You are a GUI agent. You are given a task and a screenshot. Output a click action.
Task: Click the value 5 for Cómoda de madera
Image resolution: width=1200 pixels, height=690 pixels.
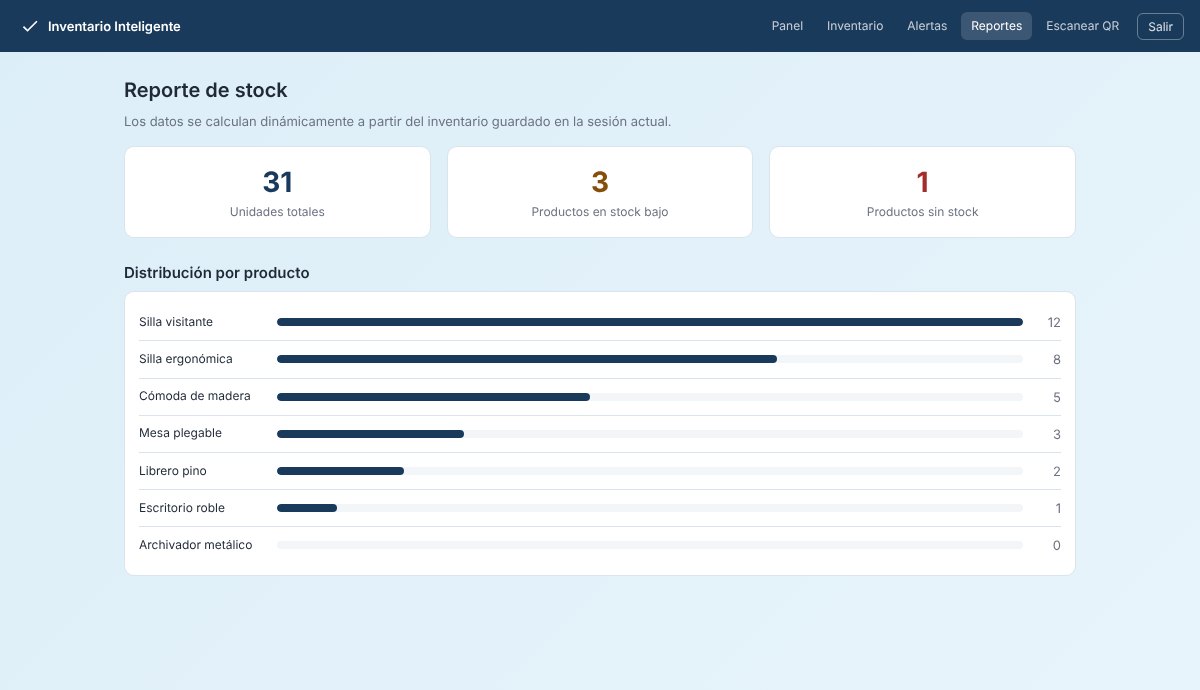1057,397
